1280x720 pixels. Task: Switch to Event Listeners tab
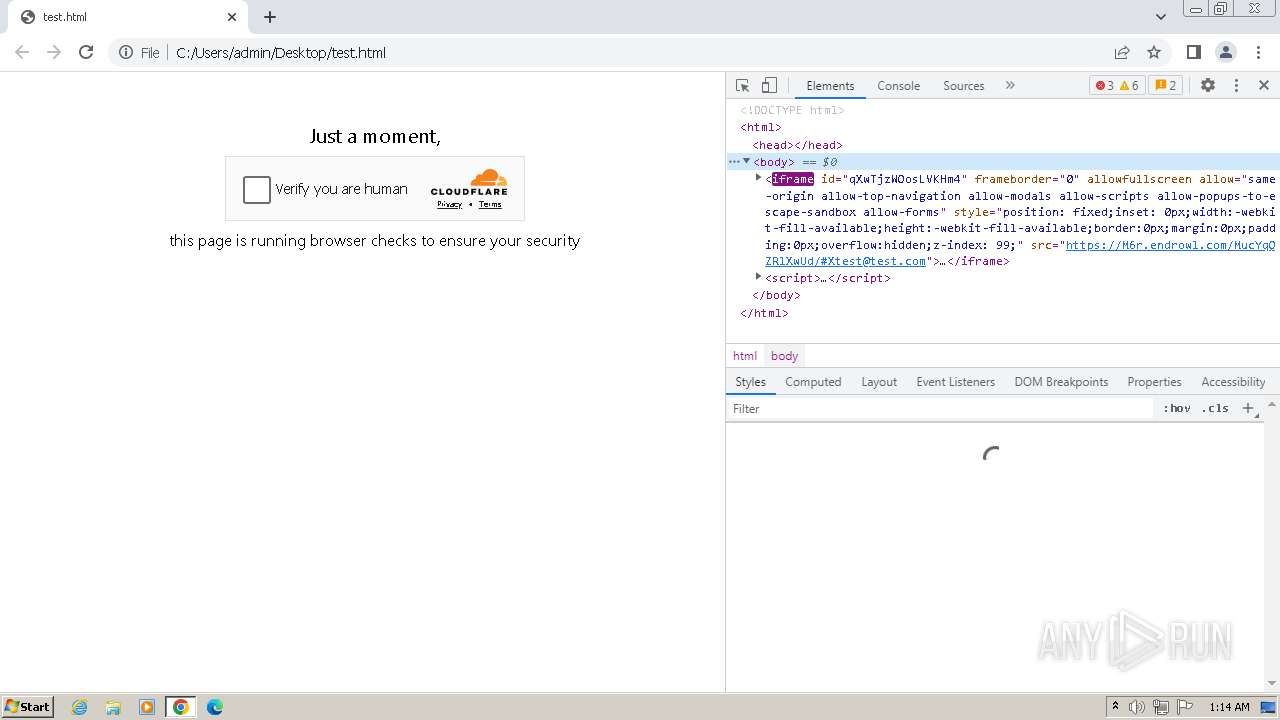click(x=955, y=382)
